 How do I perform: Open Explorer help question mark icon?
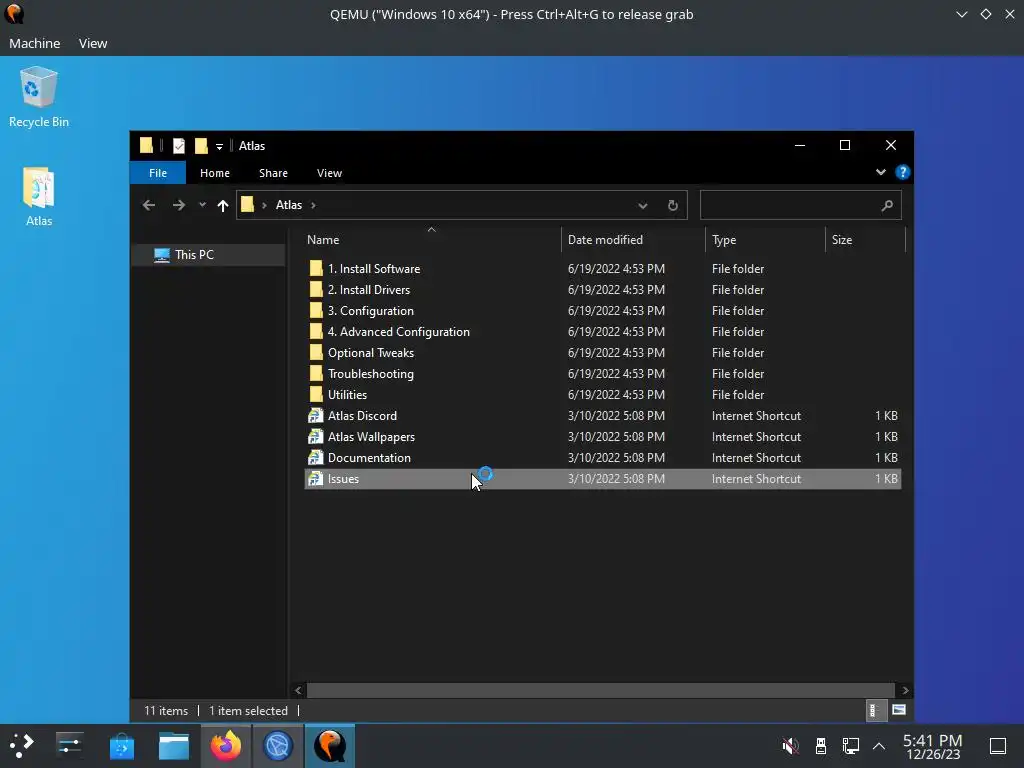[903, 172]
